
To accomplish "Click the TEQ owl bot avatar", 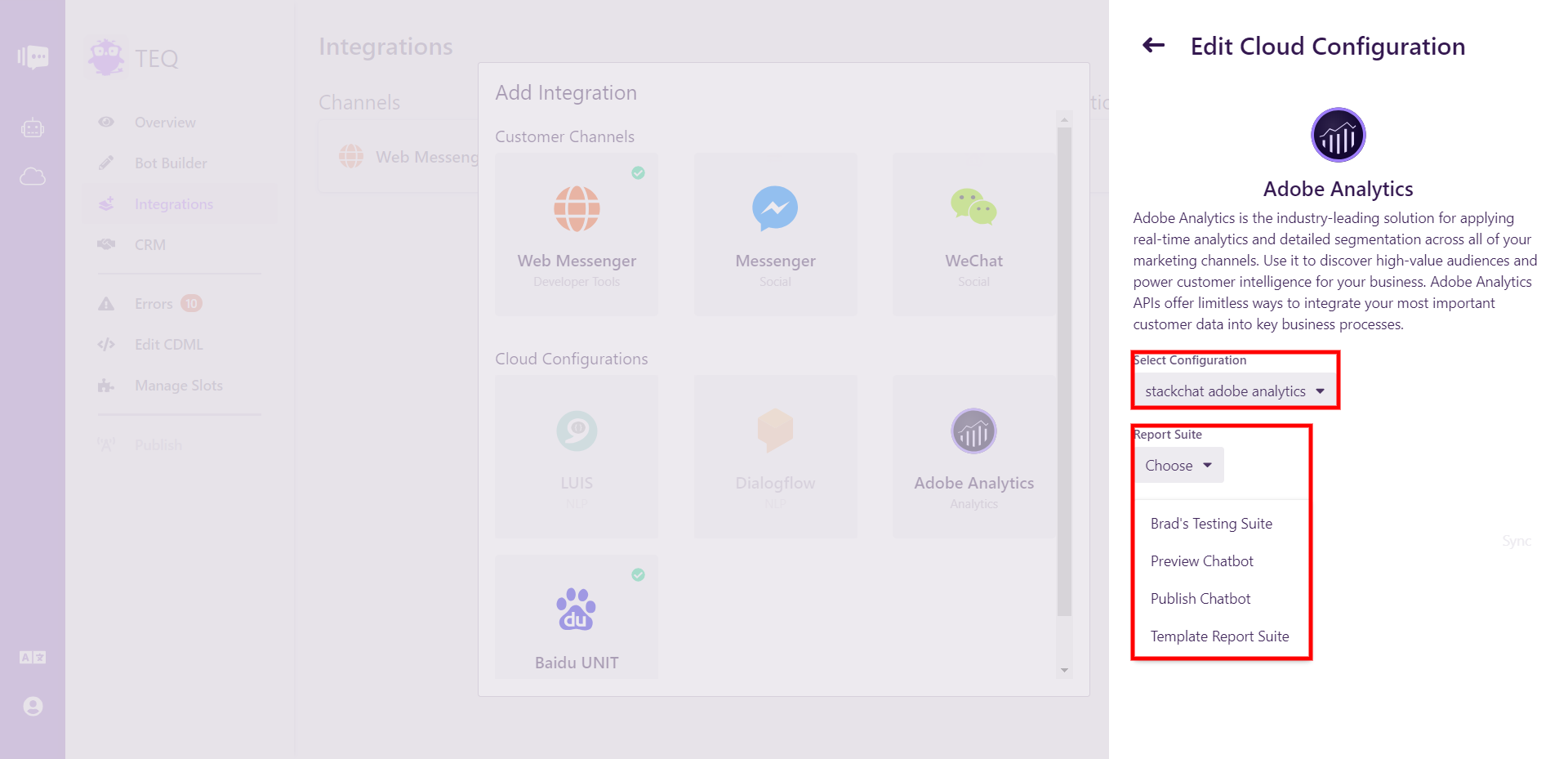I will point(106,58).
